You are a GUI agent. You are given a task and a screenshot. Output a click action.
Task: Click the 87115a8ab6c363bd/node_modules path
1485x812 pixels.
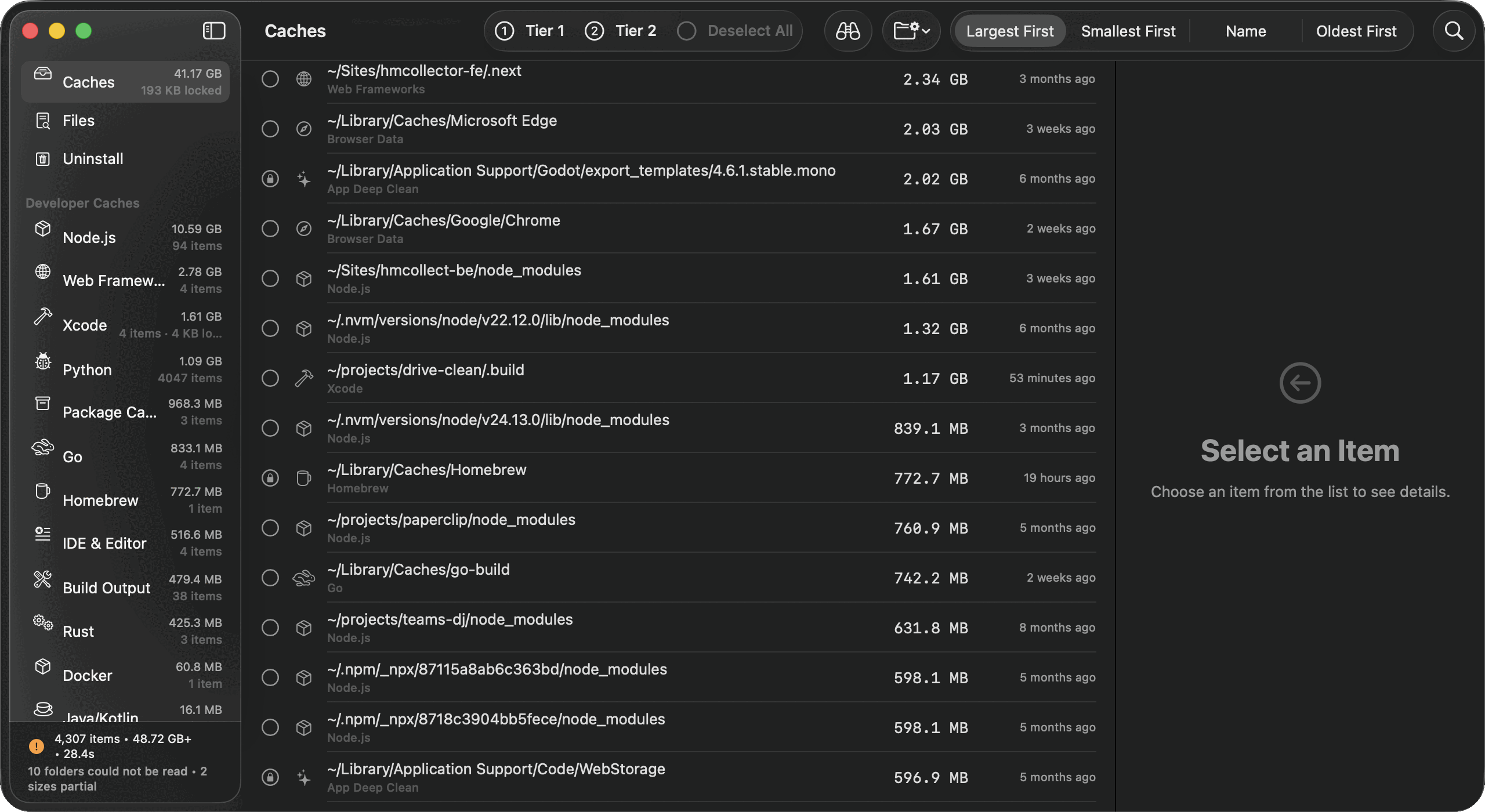point(497,669)
